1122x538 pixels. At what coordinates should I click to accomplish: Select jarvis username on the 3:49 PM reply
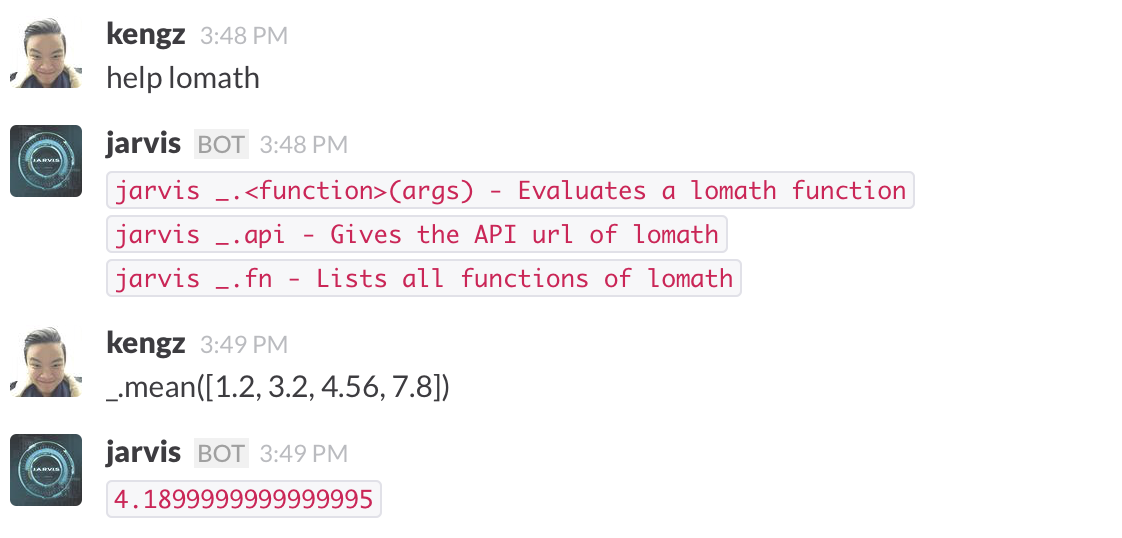143,453
